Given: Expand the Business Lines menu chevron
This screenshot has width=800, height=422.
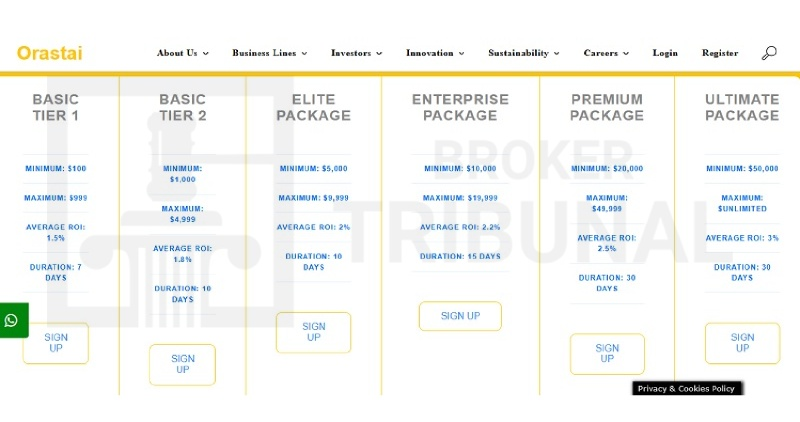Looking at the screenshot, I should 304,53.
